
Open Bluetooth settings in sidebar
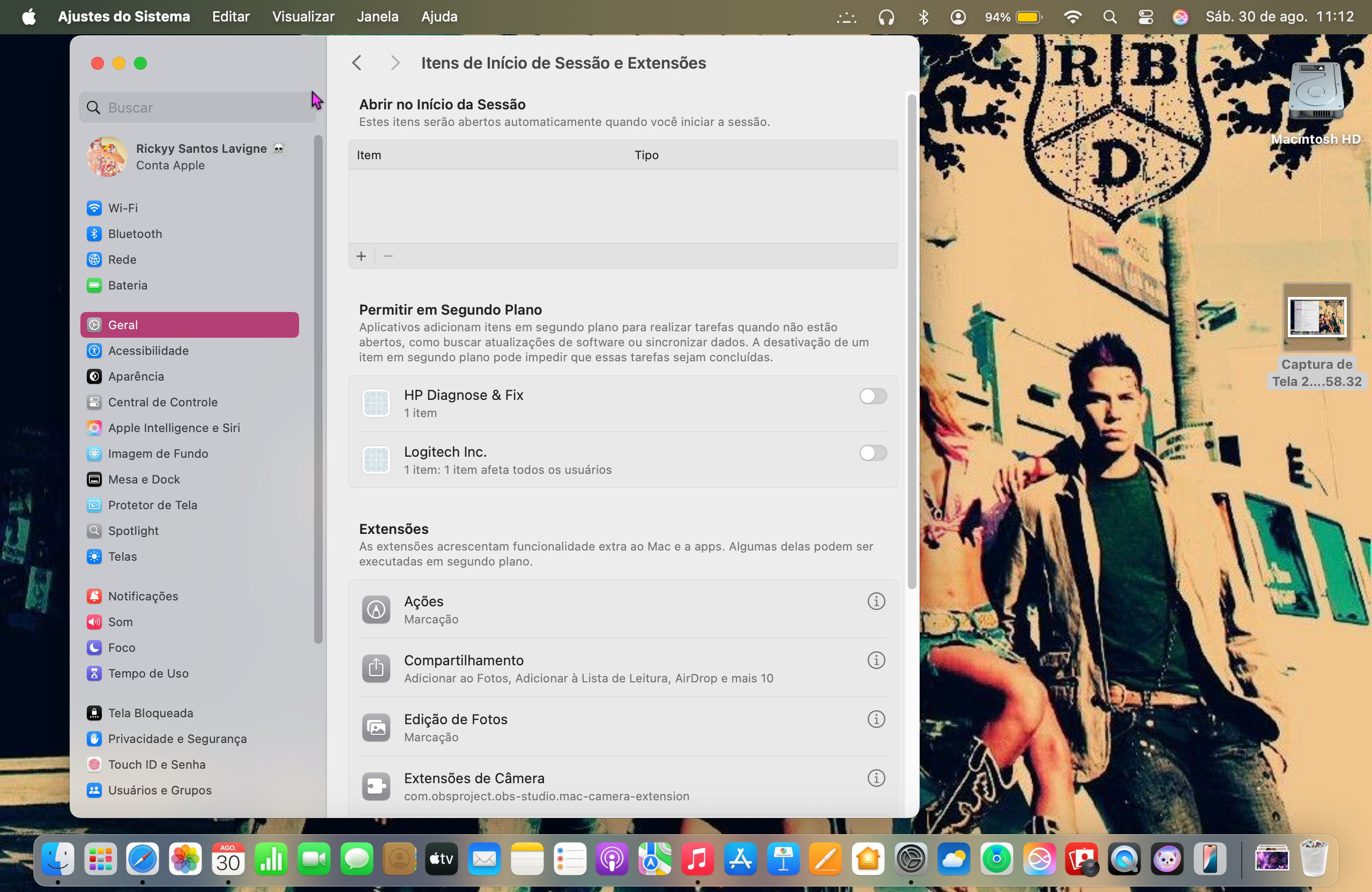click(x=135, y=234)
